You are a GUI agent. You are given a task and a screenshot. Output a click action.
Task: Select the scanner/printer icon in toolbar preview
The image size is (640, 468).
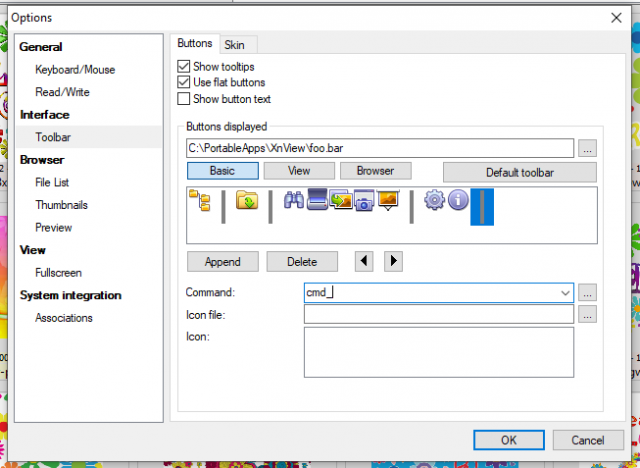click(318, 200)
